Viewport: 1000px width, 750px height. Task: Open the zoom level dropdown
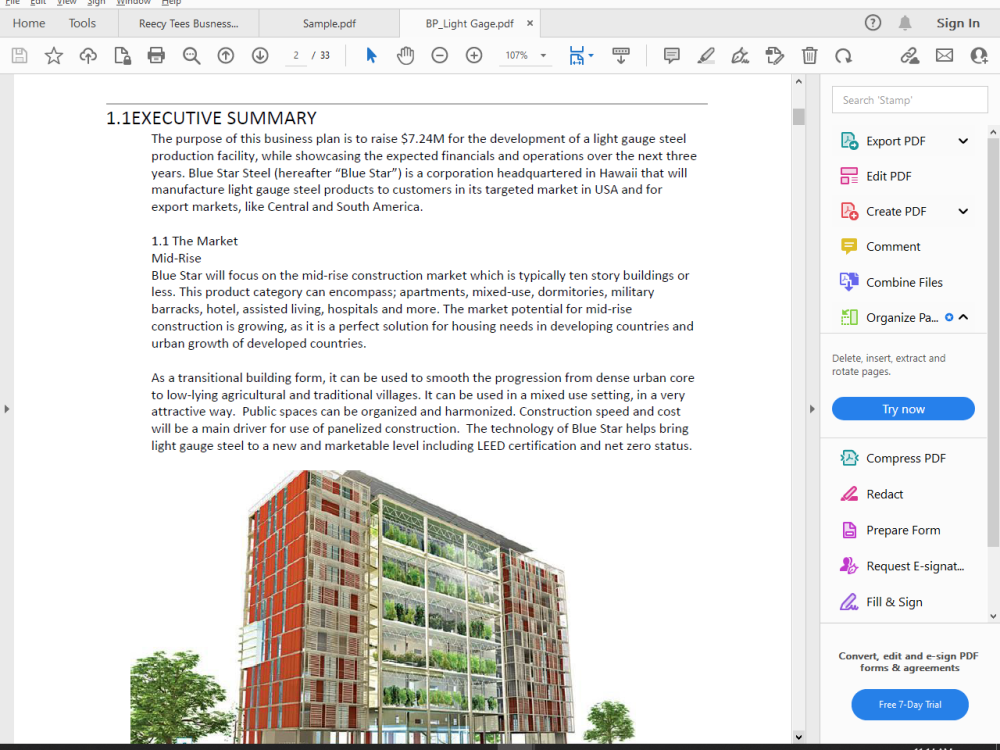(543, 55)
